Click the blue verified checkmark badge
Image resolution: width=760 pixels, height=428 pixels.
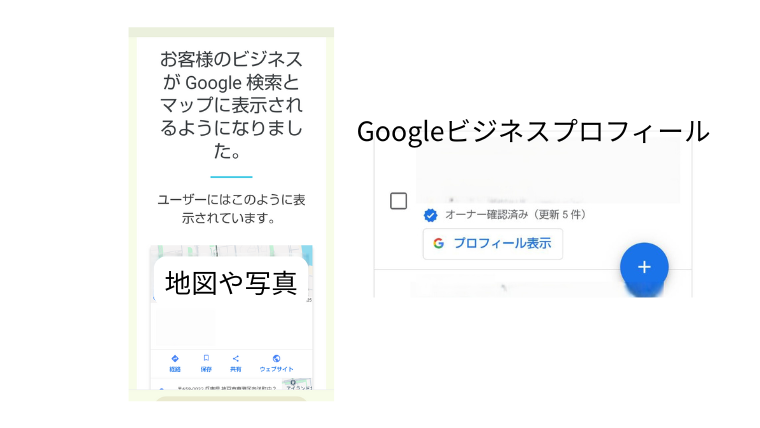coord(430,215)
